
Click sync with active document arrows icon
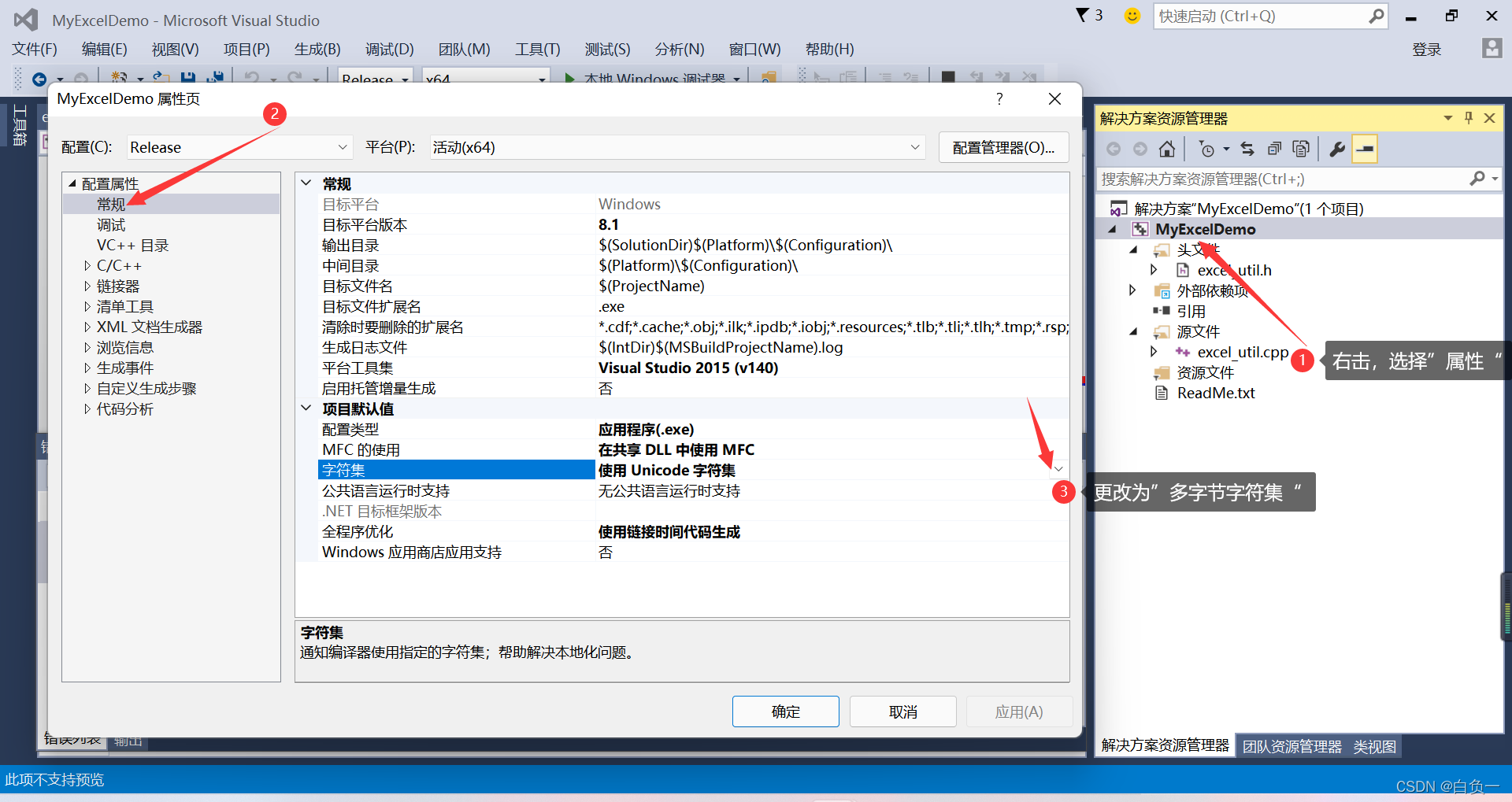tap(1247, 149)
